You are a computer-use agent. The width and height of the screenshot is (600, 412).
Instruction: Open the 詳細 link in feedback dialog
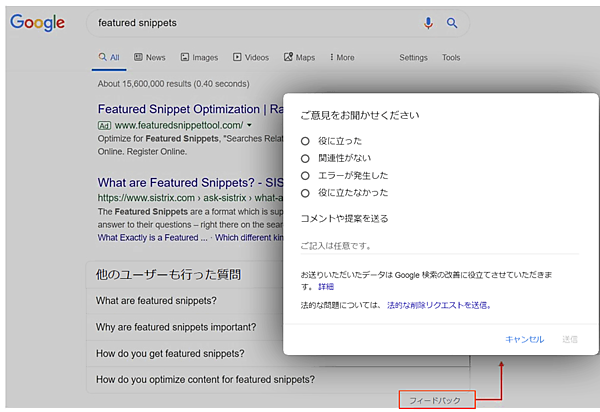326,286
